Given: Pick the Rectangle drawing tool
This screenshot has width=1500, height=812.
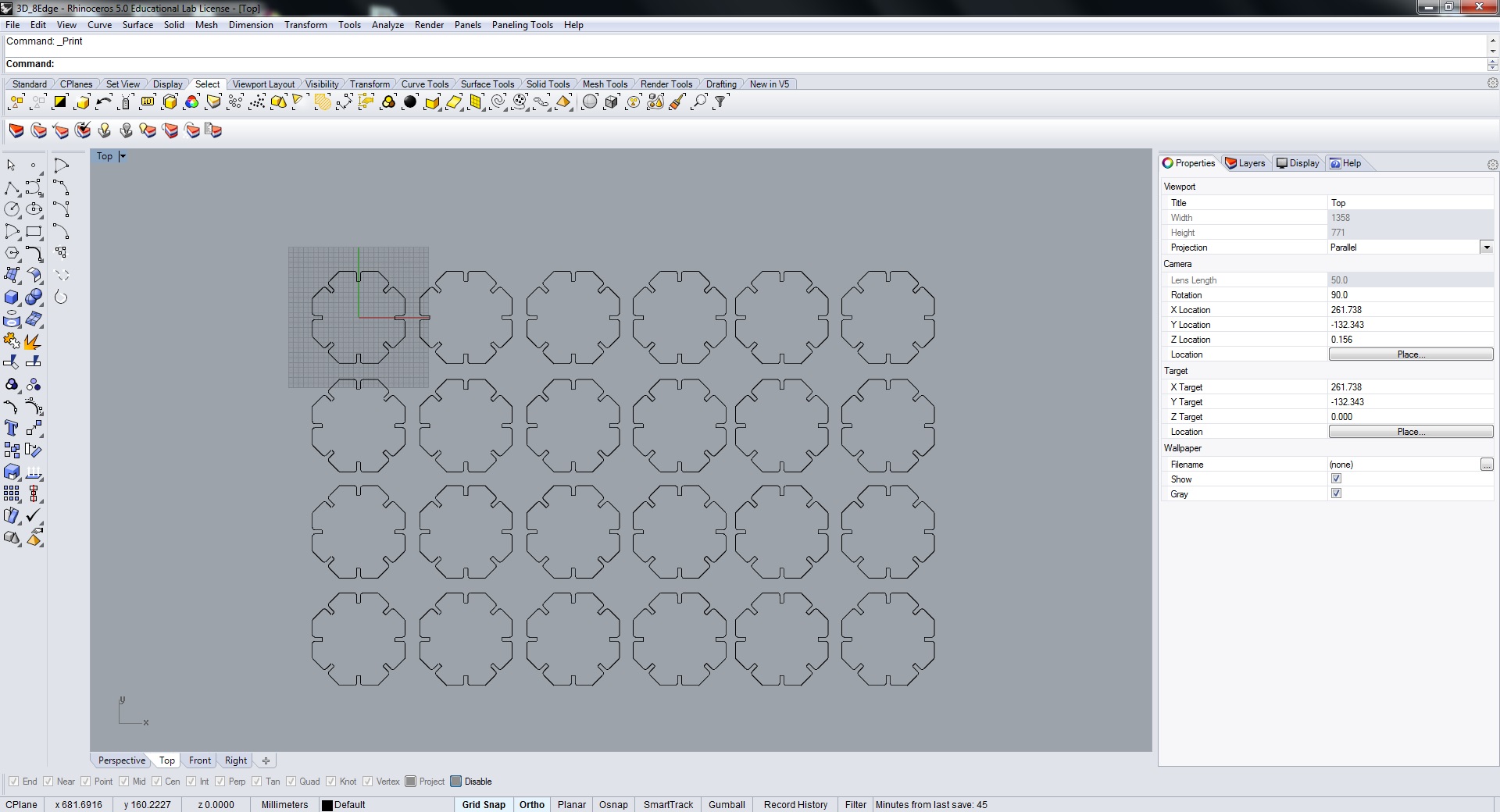Looking at the screenshot, I should 34,232.
